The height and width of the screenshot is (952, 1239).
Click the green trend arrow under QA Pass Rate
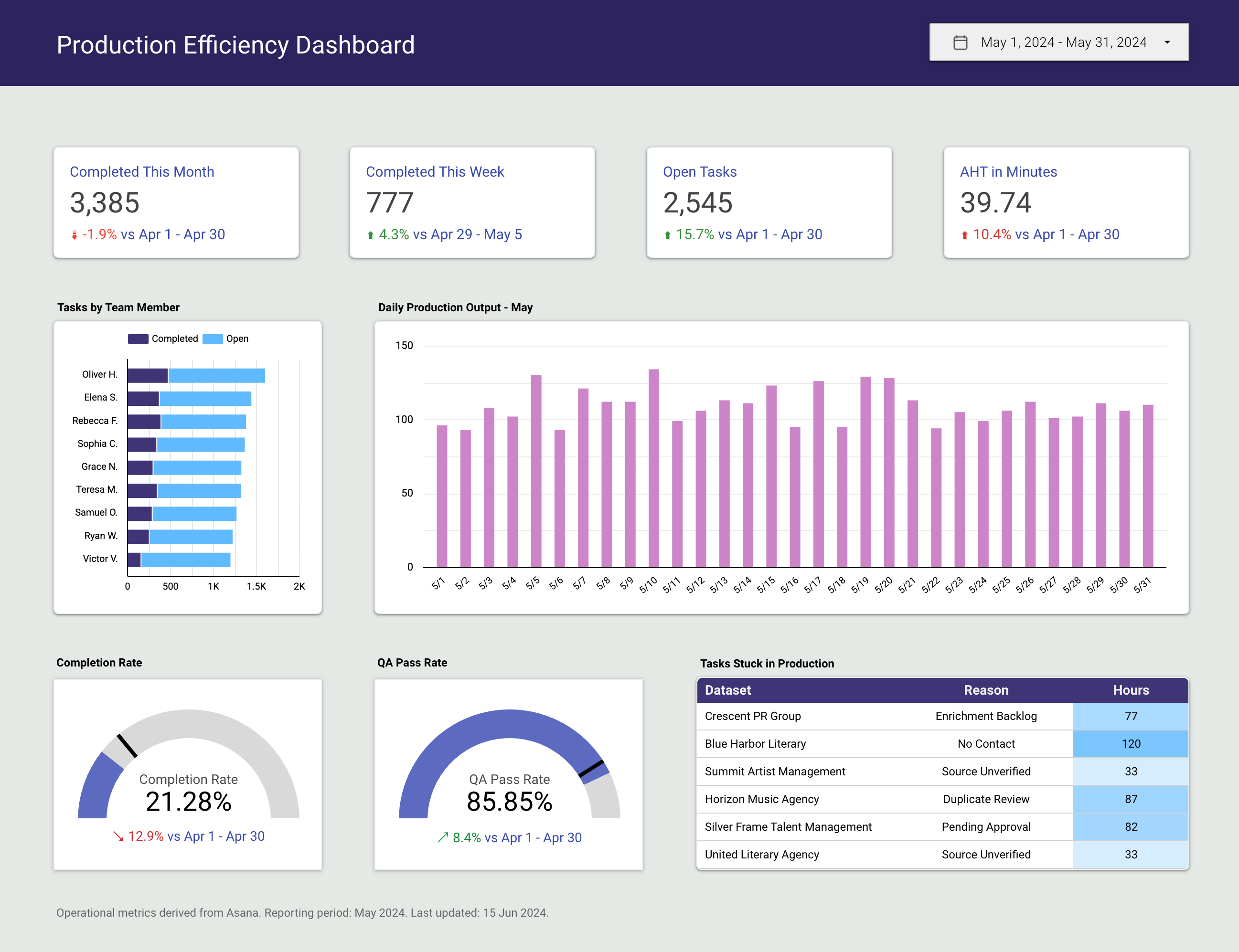click(x=443, y=837)
